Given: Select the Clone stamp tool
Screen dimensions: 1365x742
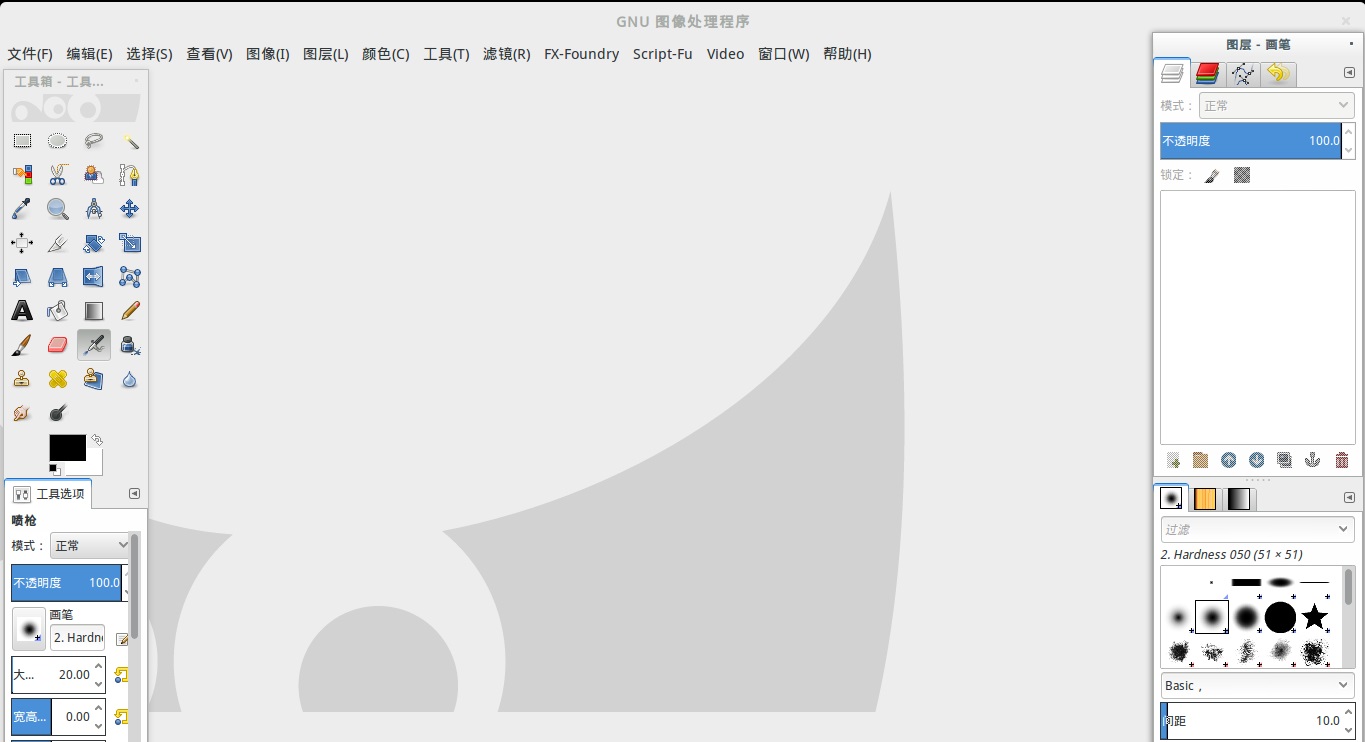Looking at the screenshot, I should pyautogui.click(x=22, y=379).
